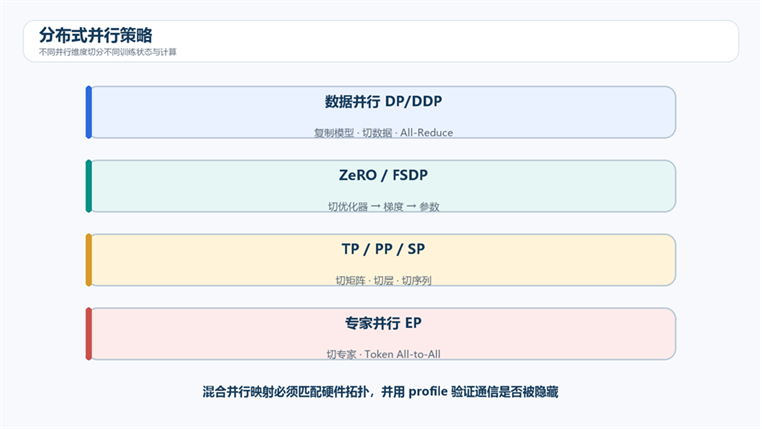Click the TP / PP / SP heading

(383, 249)
